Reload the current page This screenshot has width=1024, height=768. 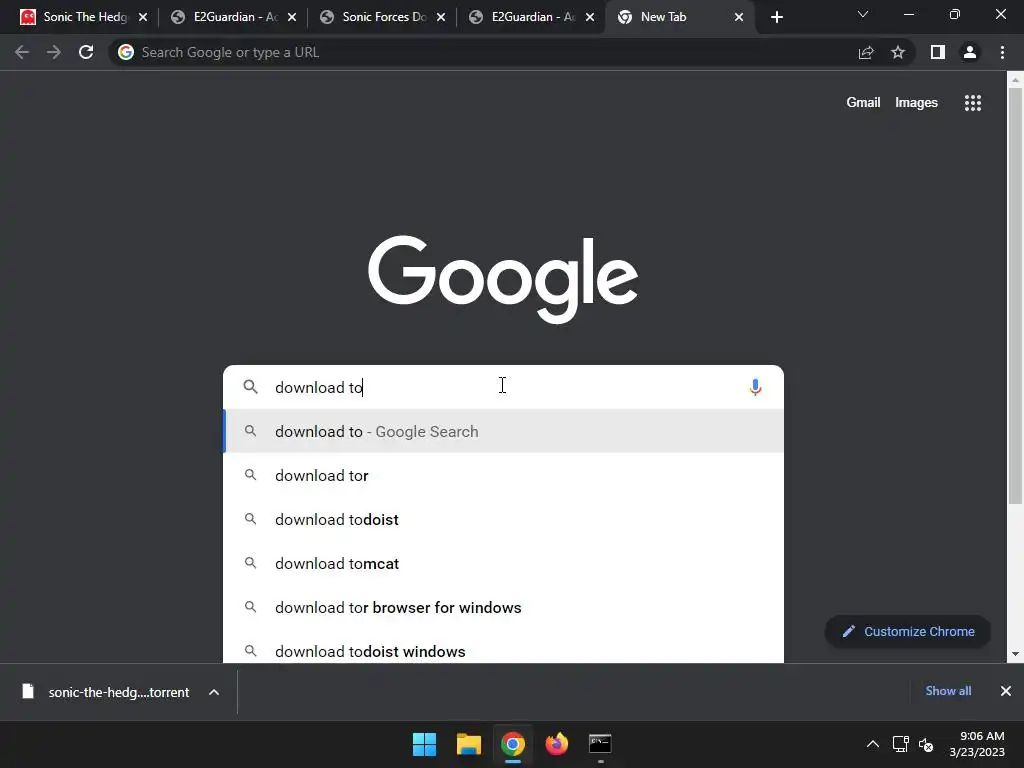(x=86, y=52)
